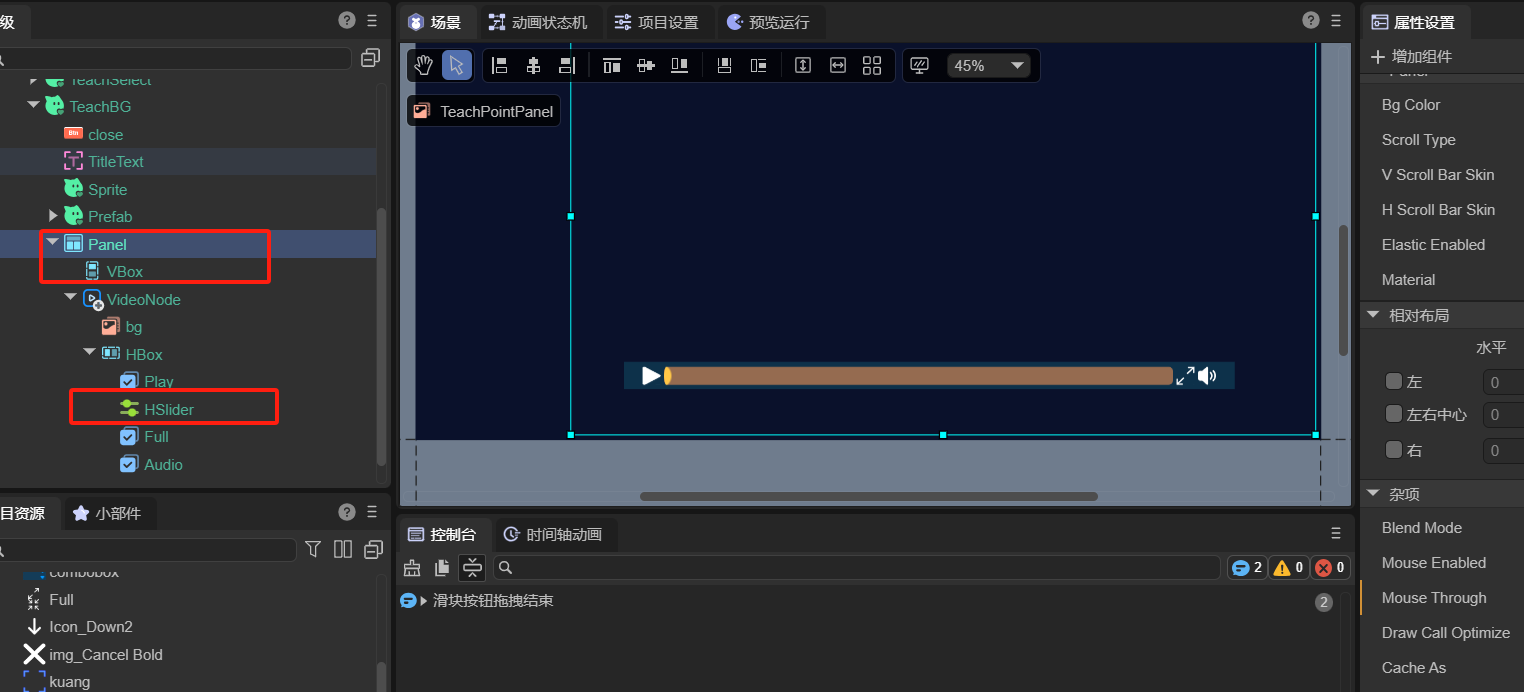Image resolution: width=1524 pixels, height=692 pixels.
Task: Click the four-squares grid toolbar icon
Action: coord(872,66)
